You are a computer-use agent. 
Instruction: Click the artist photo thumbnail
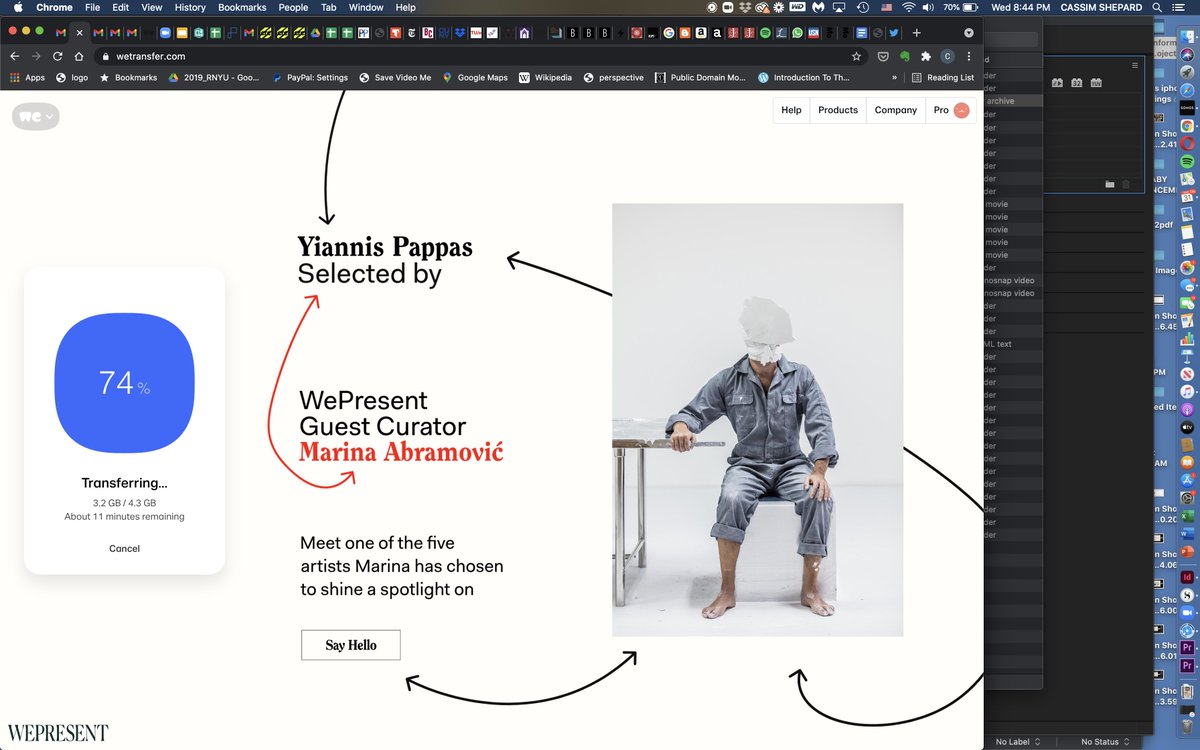click(757, 420)
